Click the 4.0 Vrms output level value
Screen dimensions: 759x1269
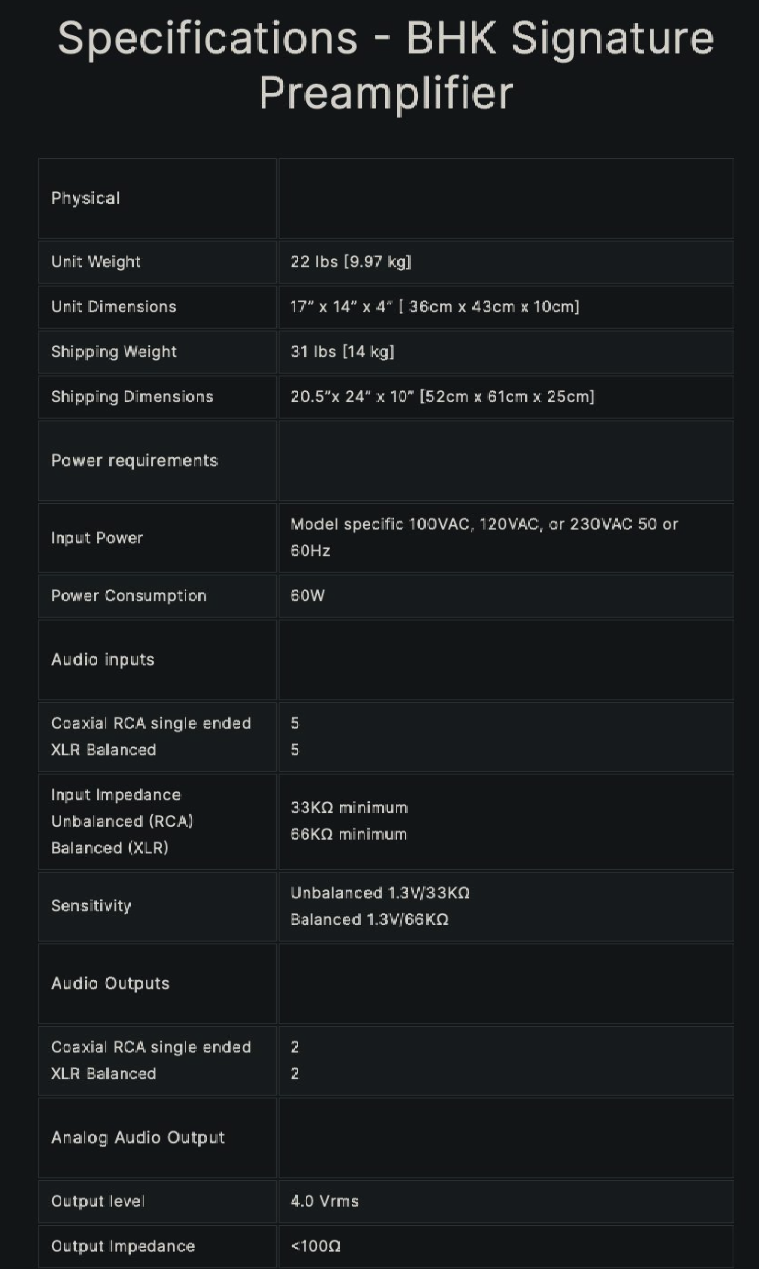pos(324,1201)
